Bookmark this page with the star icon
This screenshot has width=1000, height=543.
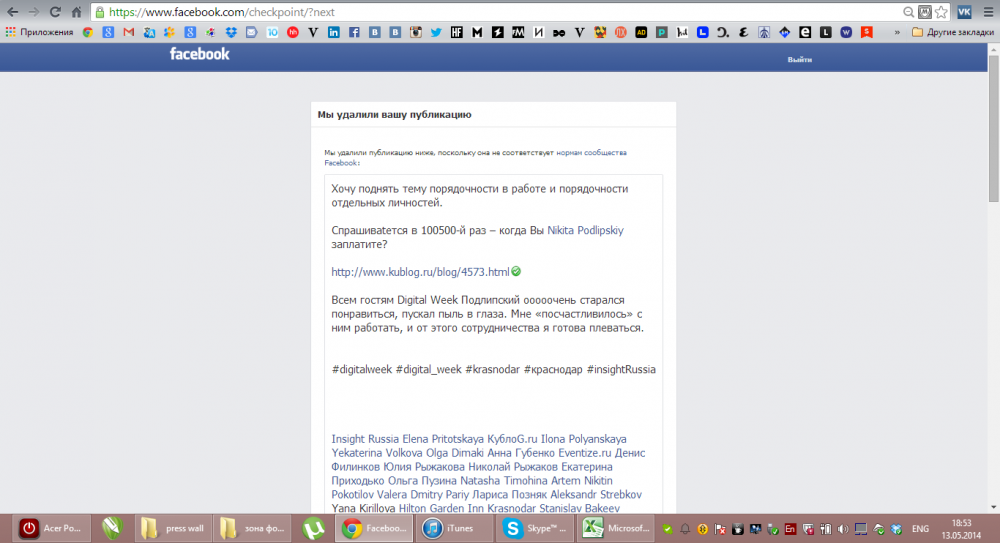tap(941, 12)
